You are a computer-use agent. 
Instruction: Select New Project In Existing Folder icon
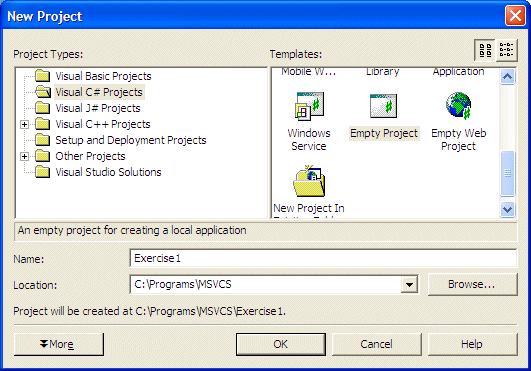(309, 181)
